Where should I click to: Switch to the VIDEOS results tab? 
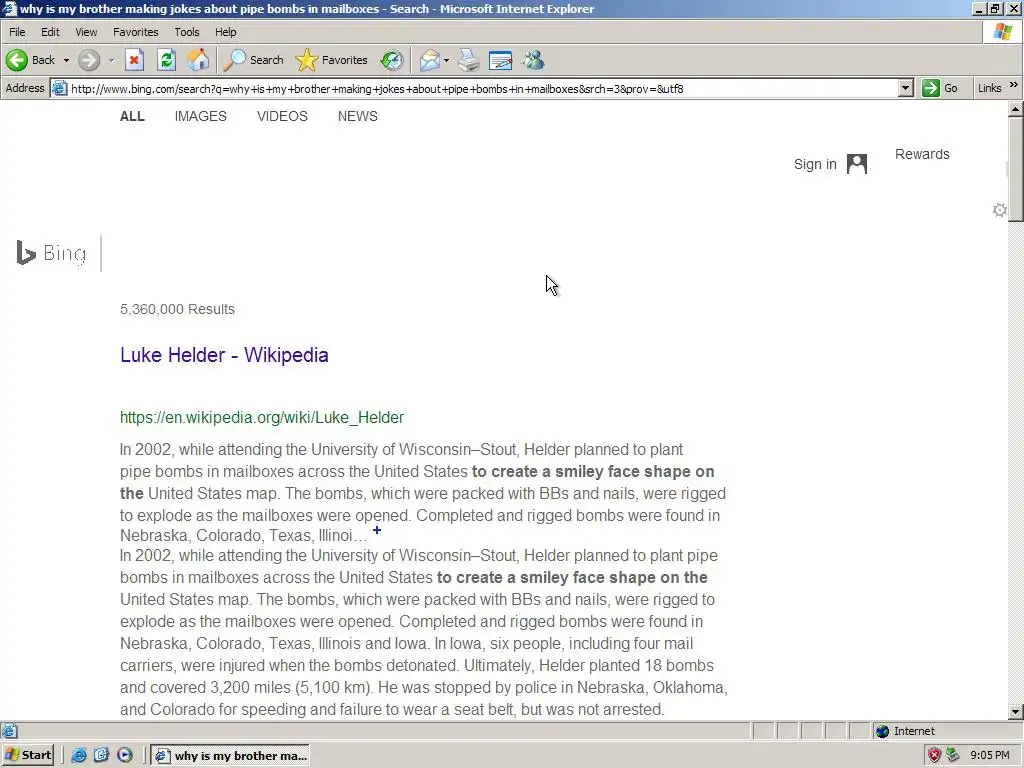282,116
